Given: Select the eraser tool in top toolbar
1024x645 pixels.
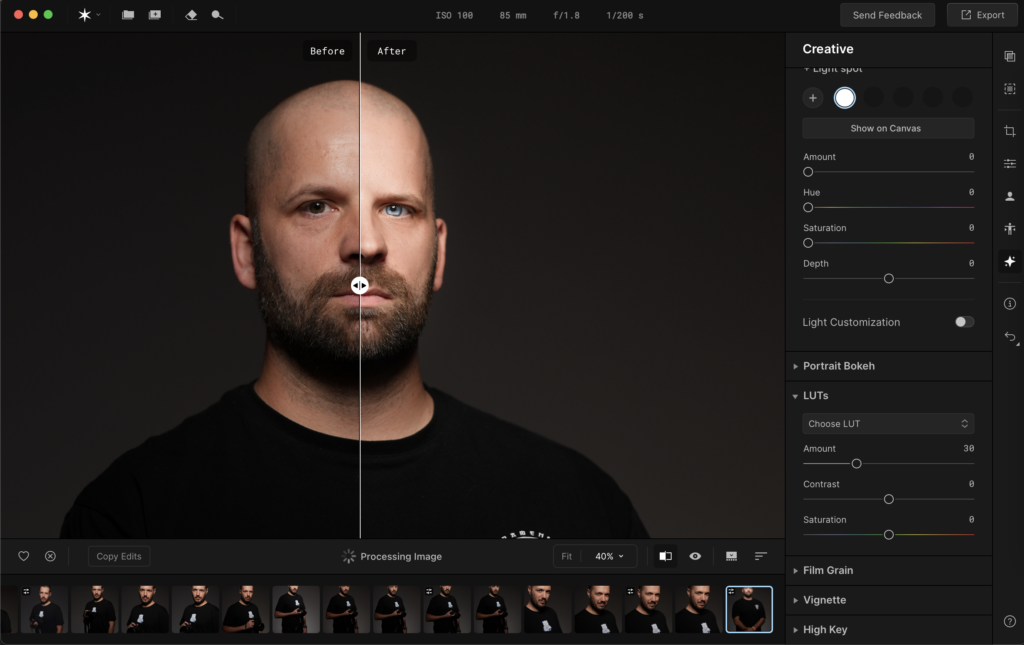Looking at the screenshot, I should (x=191, y=15).
